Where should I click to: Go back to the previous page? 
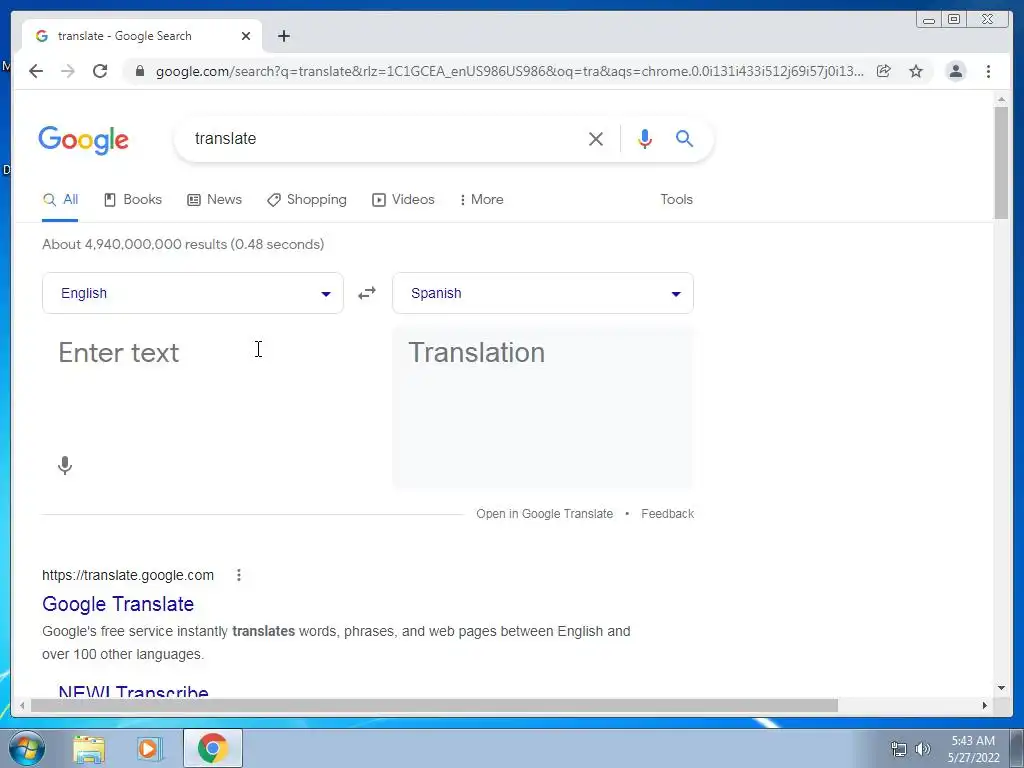[36, 71]
